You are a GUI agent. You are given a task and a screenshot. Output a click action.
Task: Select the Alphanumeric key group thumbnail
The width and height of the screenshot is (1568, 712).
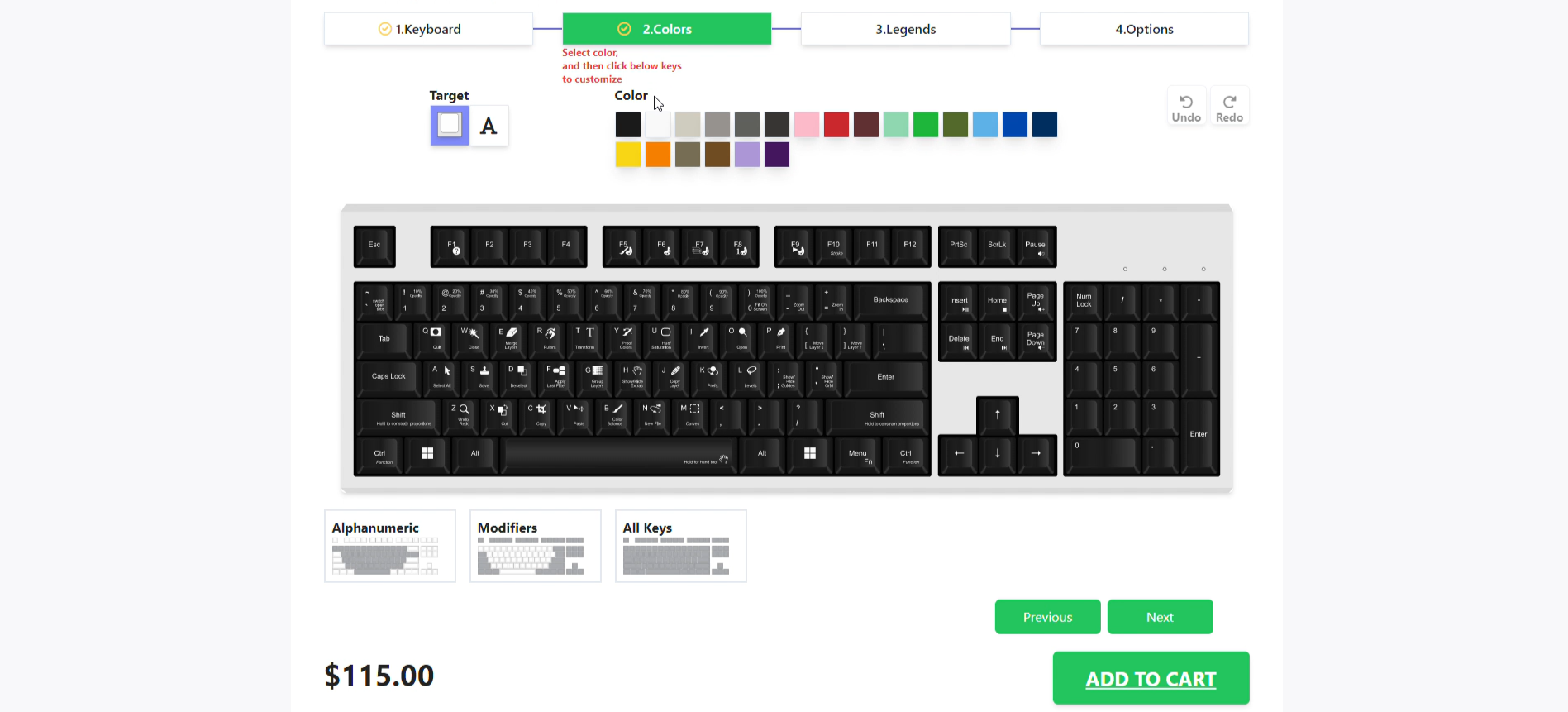click(390, 546)
